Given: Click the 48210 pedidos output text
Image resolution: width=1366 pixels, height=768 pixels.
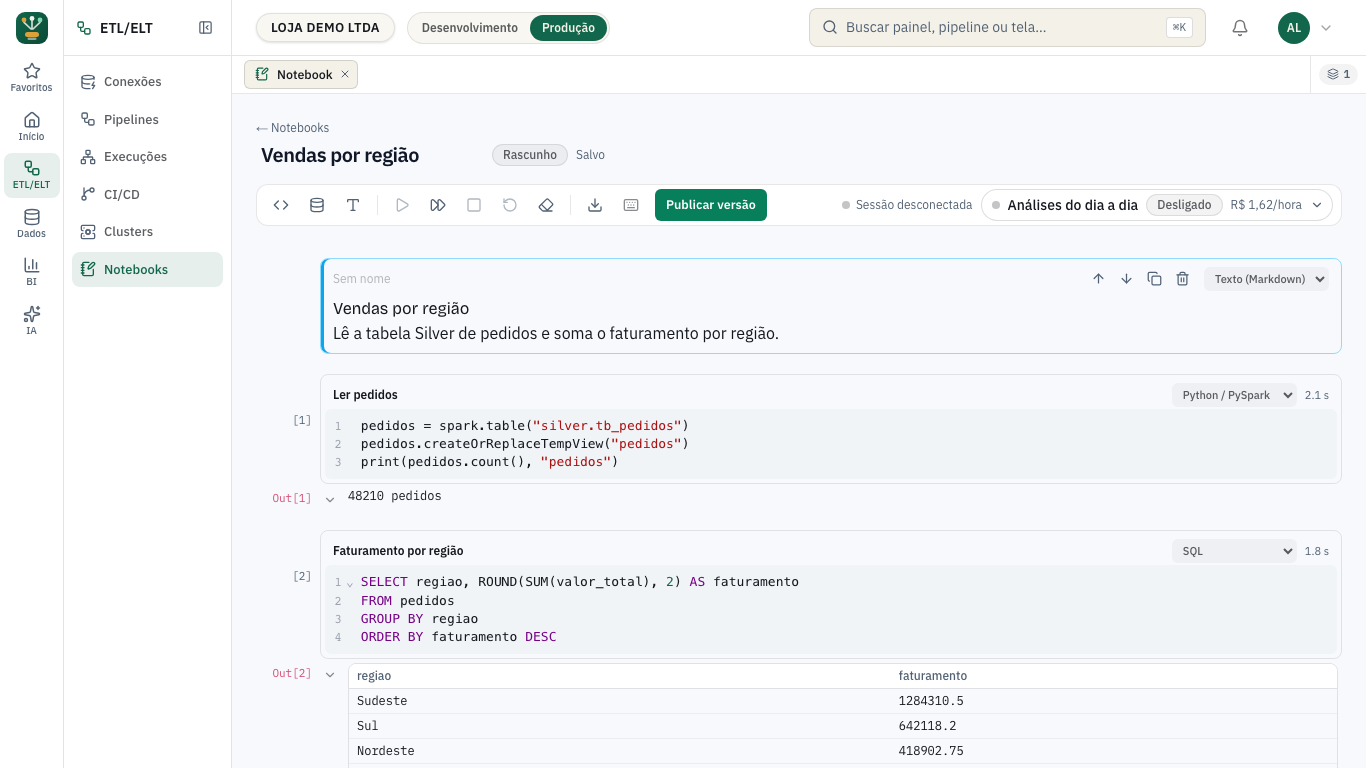Looking at the screenshot, I should click(x=394, y=496).
